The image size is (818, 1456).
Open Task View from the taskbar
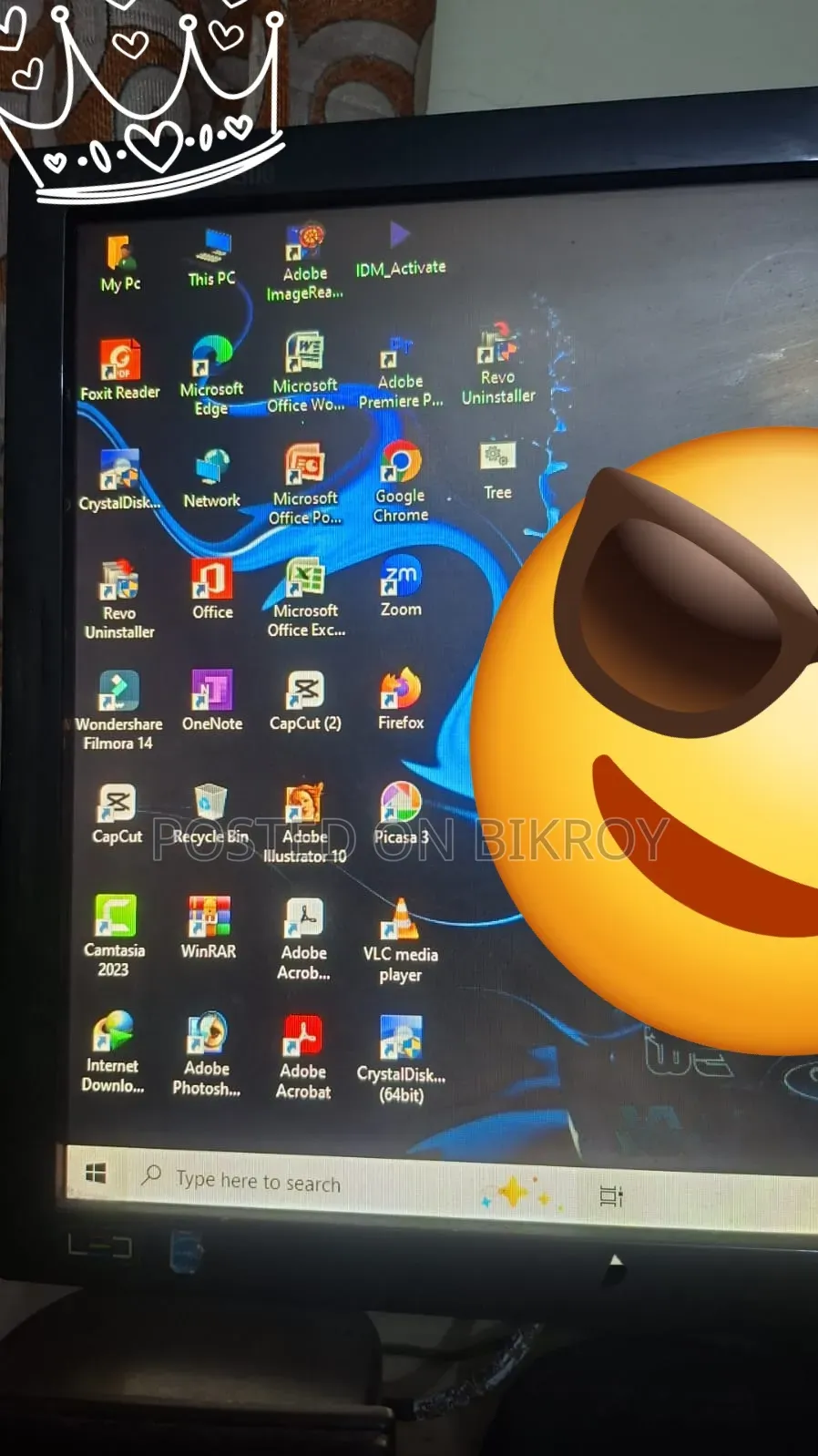click(611, 1195)
